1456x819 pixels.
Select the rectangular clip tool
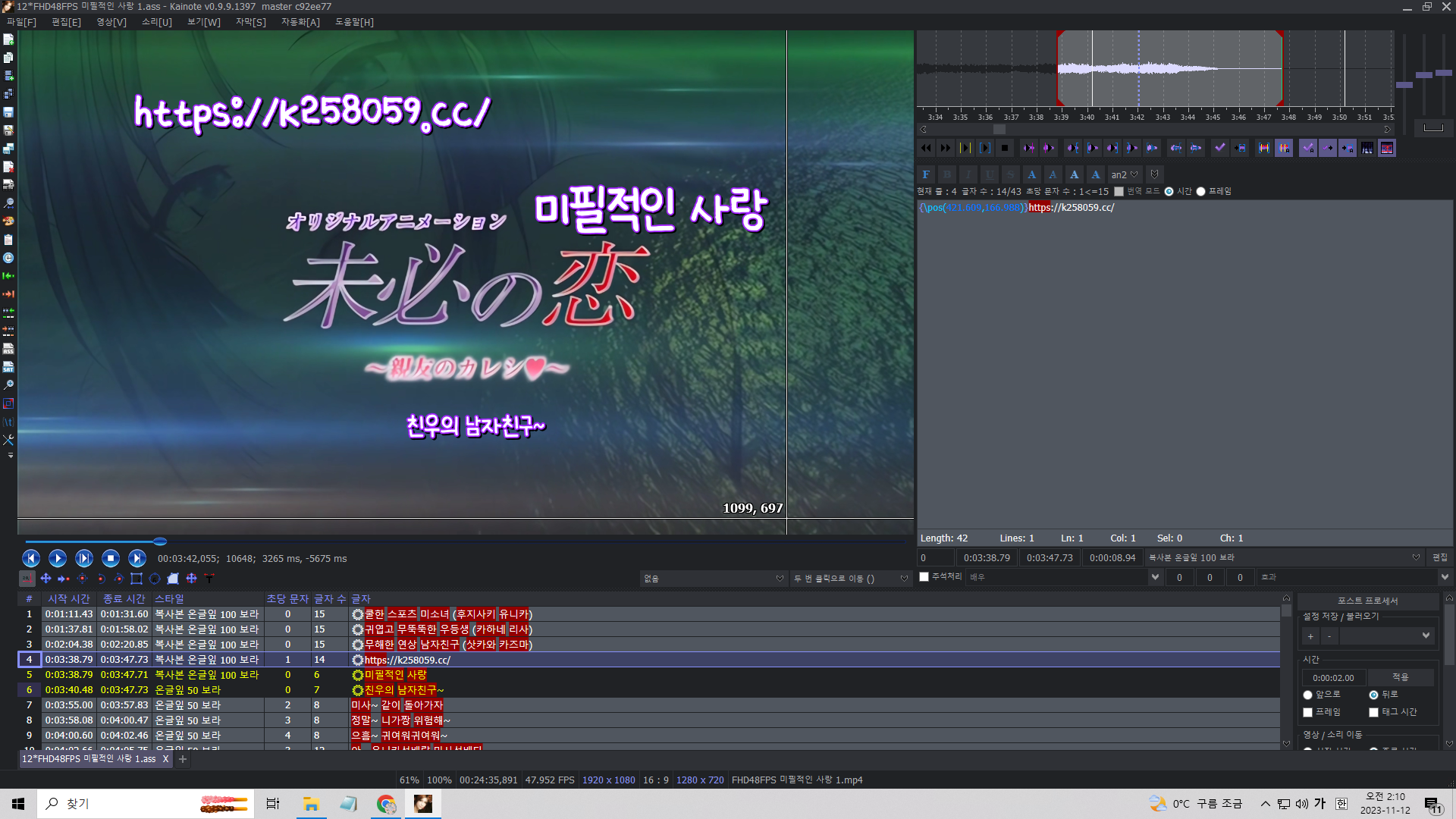pos(136,579)
